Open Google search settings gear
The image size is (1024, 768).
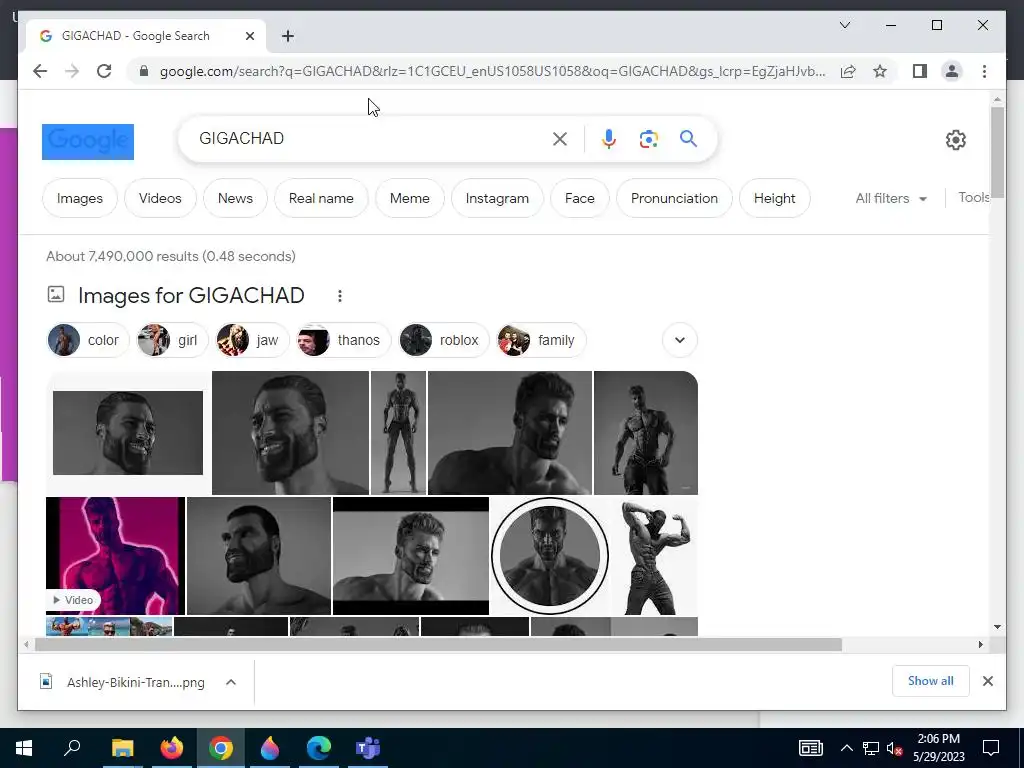(955, 140)
